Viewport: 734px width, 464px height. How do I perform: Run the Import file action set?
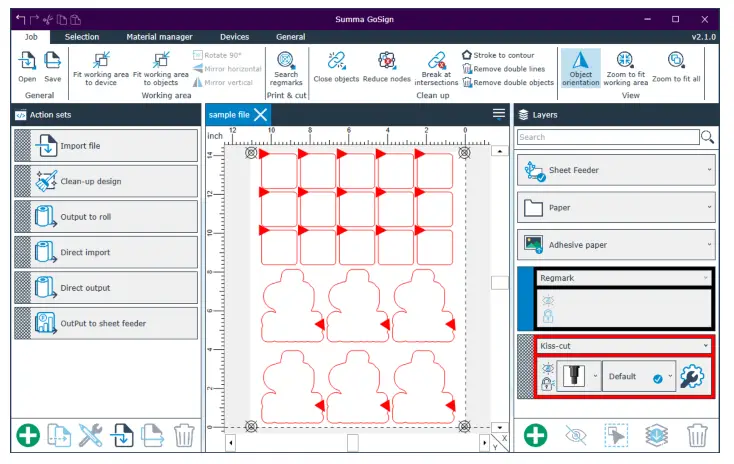click(106, 146)
